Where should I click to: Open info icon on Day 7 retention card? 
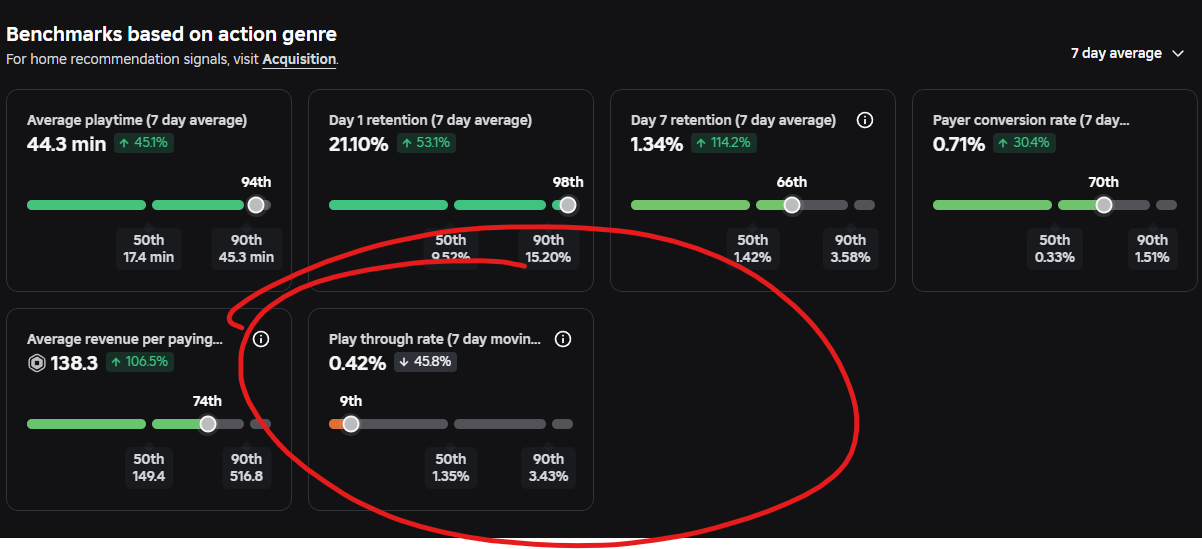865,120
